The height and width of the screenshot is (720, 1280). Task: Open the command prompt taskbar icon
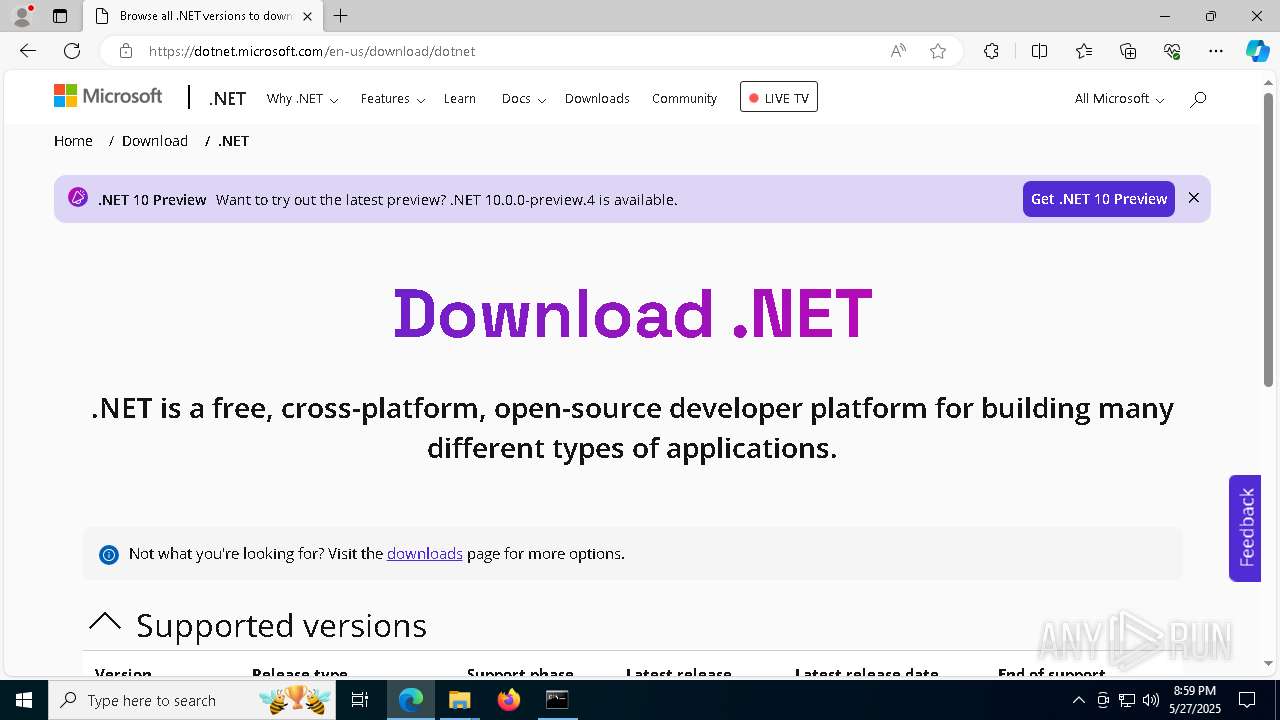pos(557,700)
